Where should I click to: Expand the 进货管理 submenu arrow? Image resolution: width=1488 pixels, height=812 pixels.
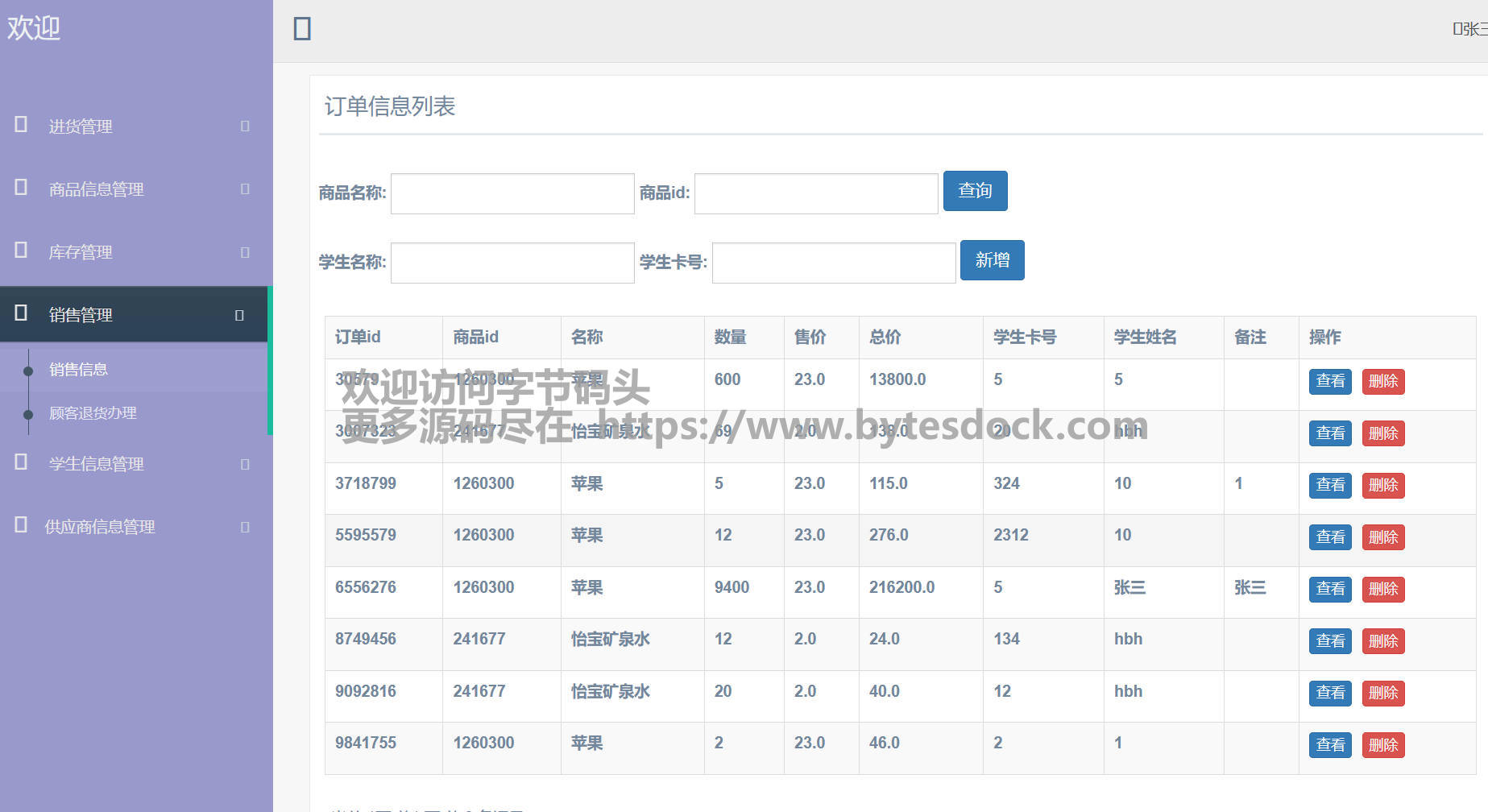[245, 126]
